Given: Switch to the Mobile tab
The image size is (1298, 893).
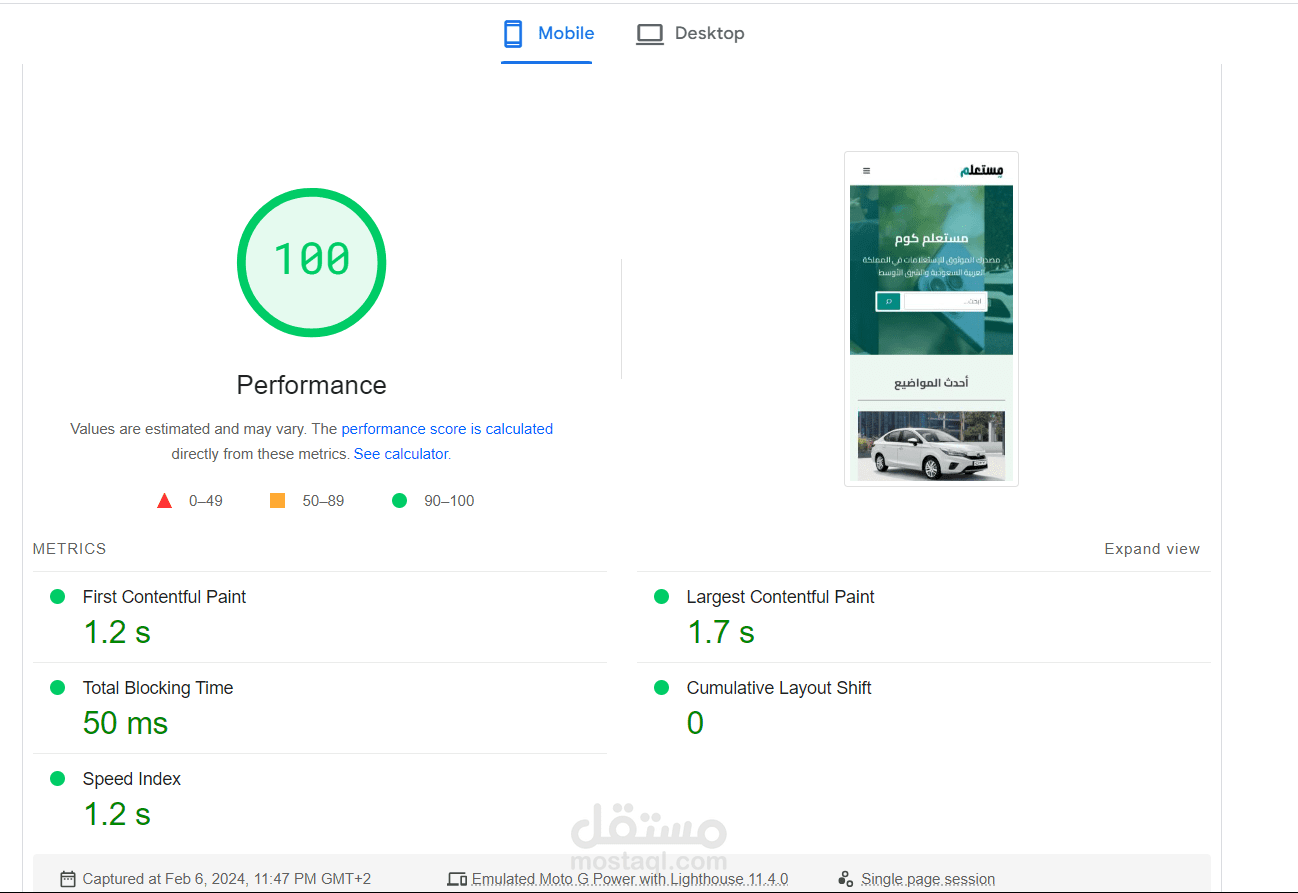Looking at the screenshot, I should [x=547, y=34].
